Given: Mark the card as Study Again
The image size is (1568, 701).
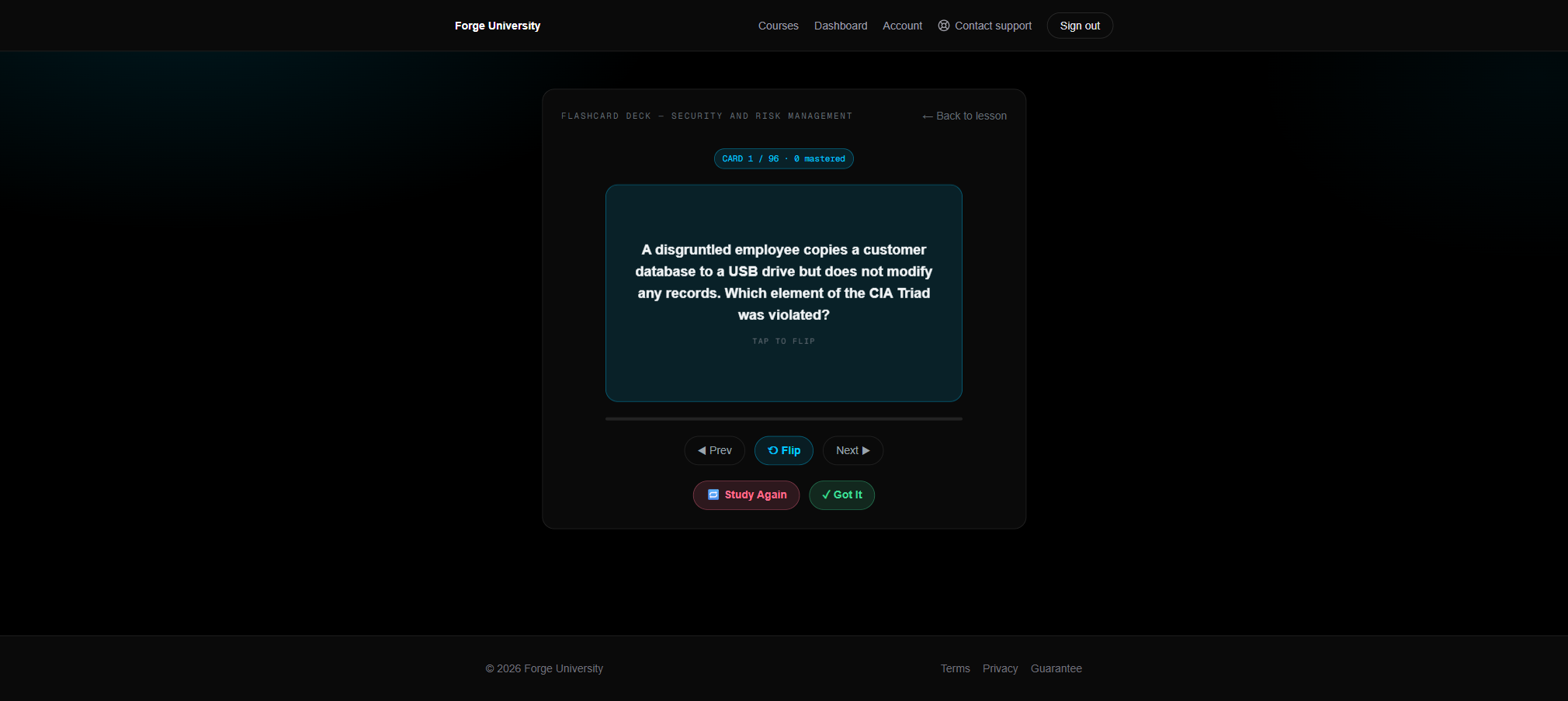Looking at the screenshot, I should (x=746, y=495).
